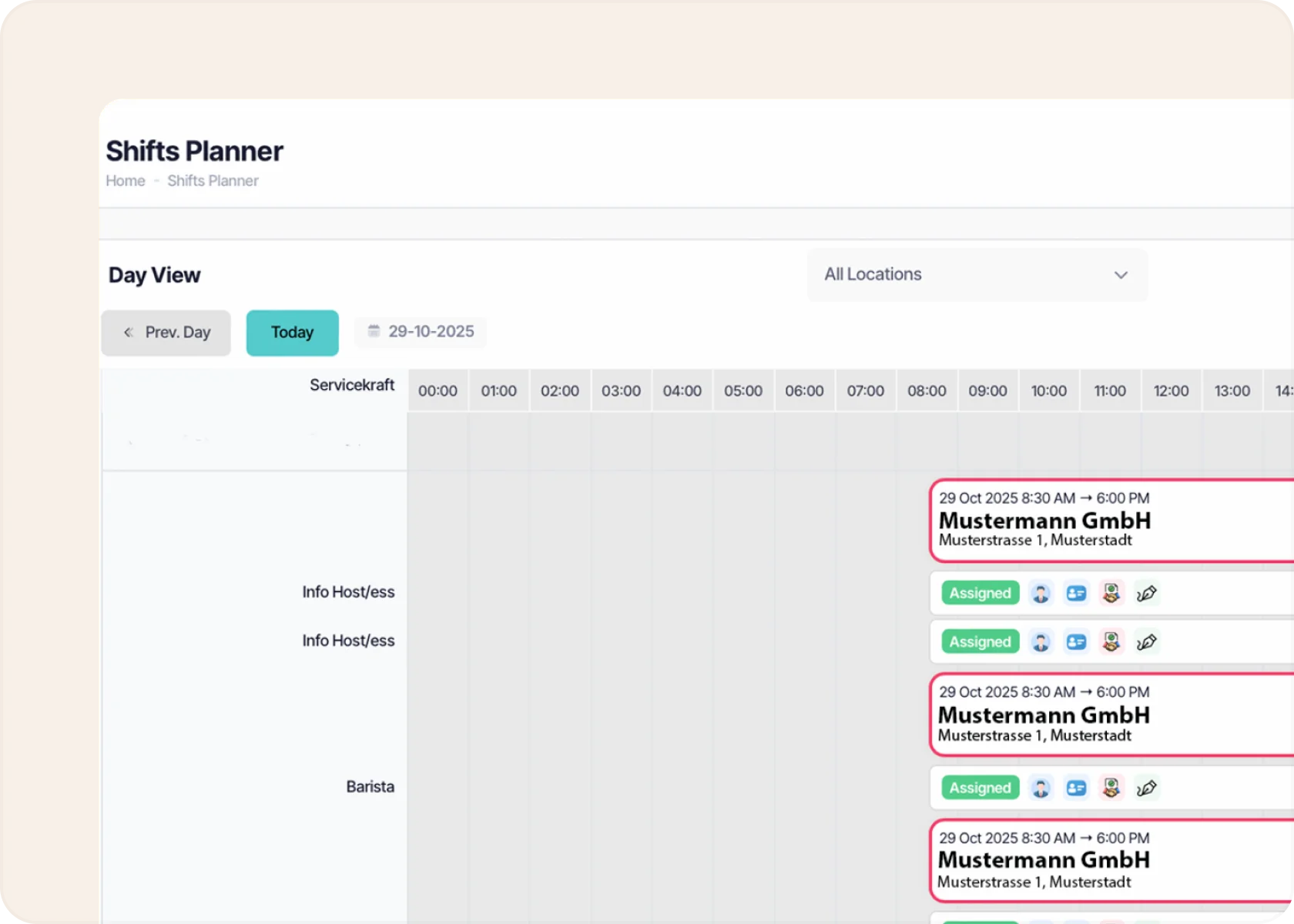This screenshot has height=924, width=1294.
Task: Click handshake contract icon in upper Info Host/ess row
Action: (1111, 593)
